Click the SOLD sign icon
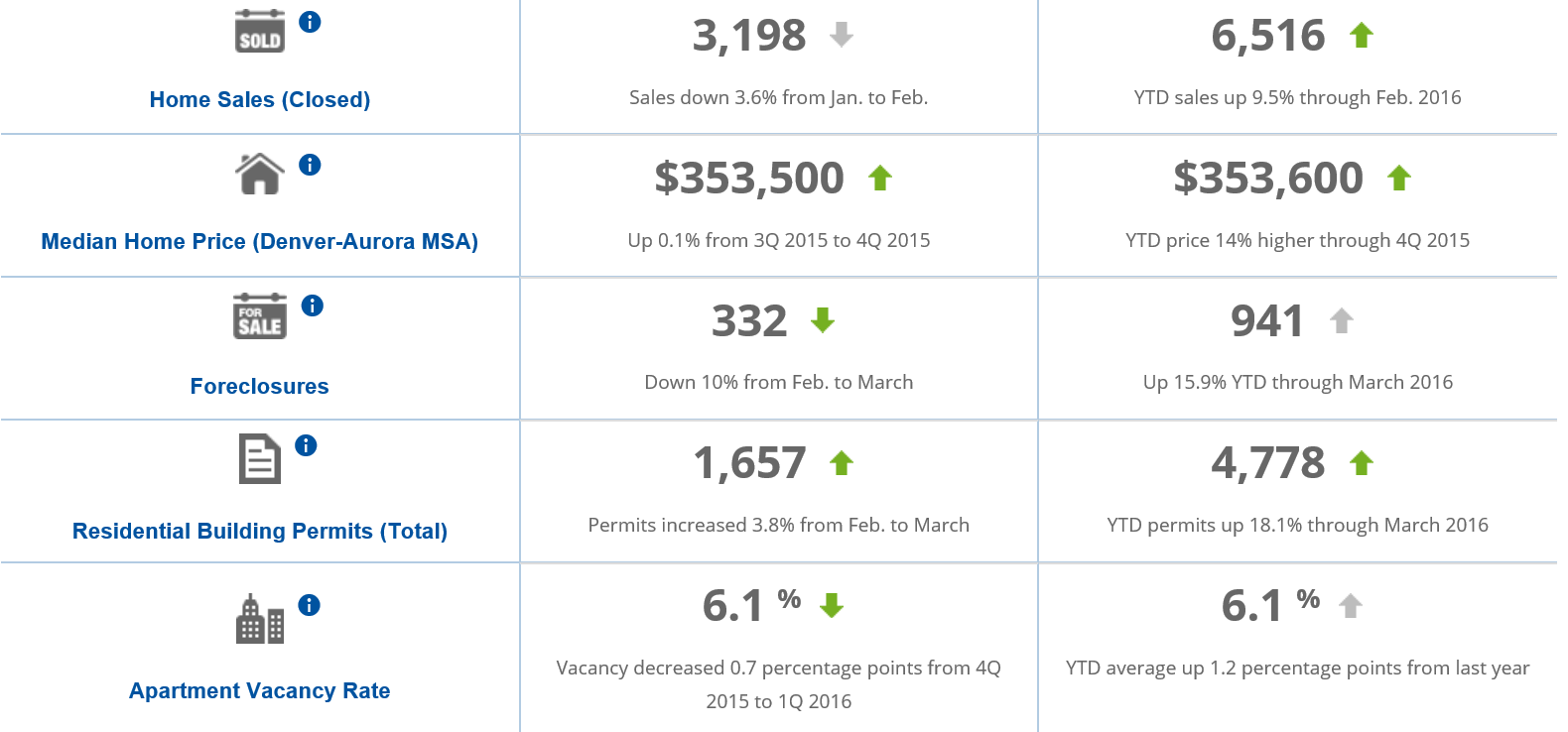This screenshot has width=1568, height=732. (260, 32)
